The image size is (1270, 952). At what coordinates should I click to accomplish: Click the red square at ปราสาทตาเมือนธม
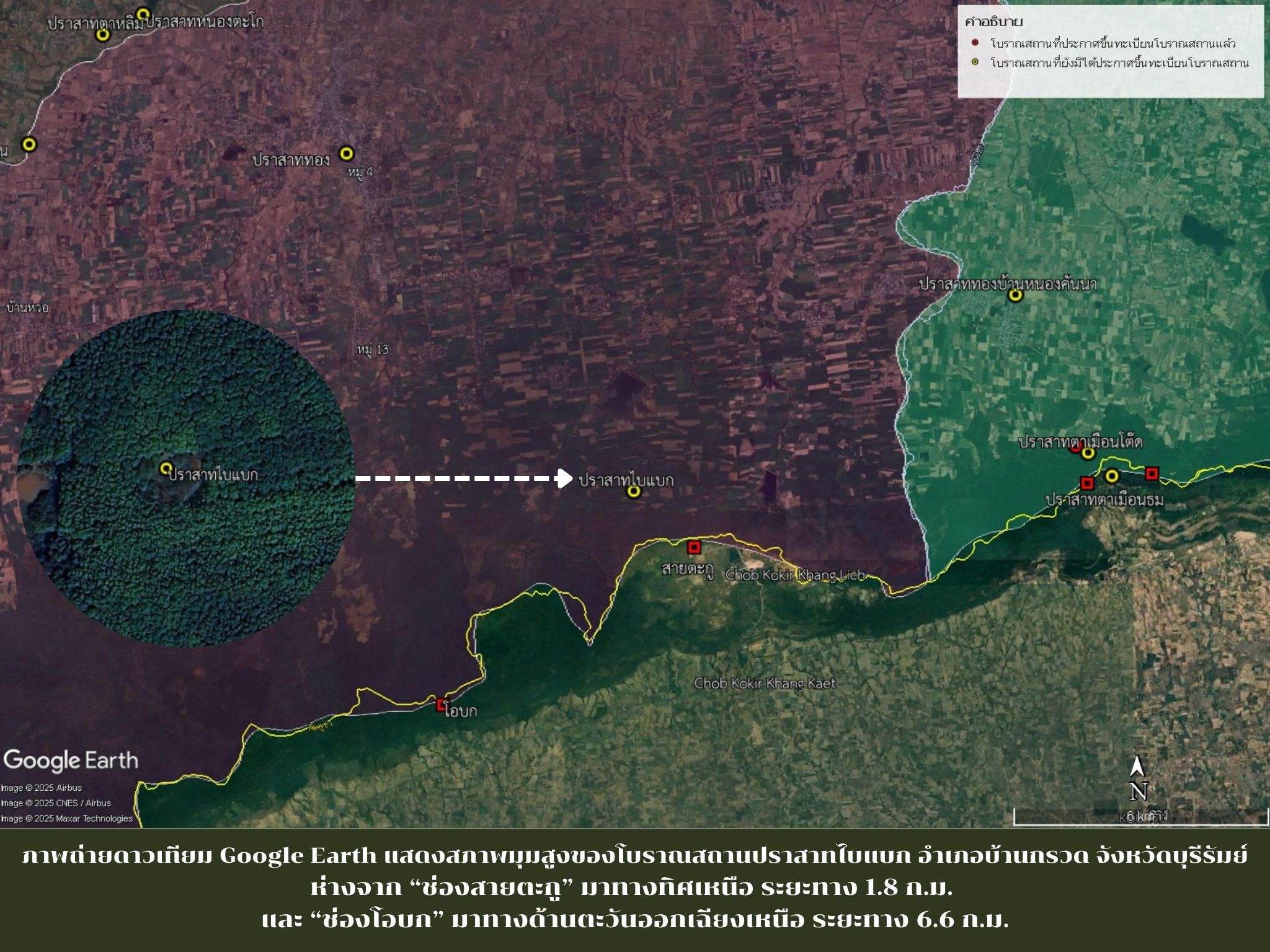pyautogui.click(x=1086, y=483)
